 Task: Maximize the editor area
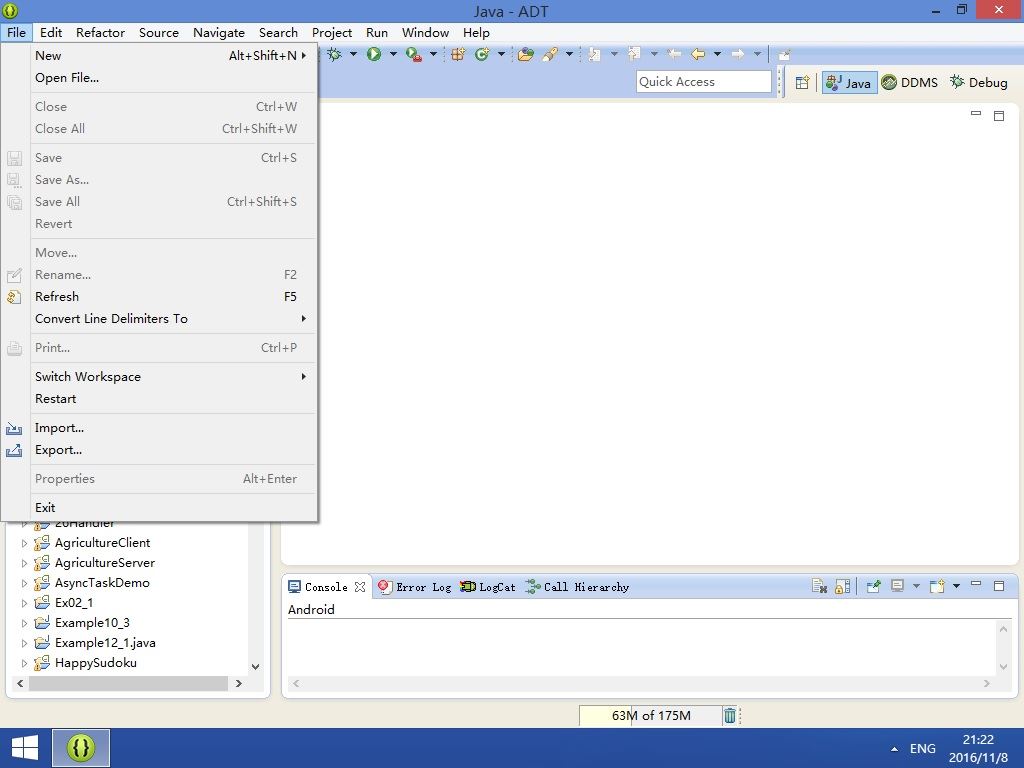999,116
